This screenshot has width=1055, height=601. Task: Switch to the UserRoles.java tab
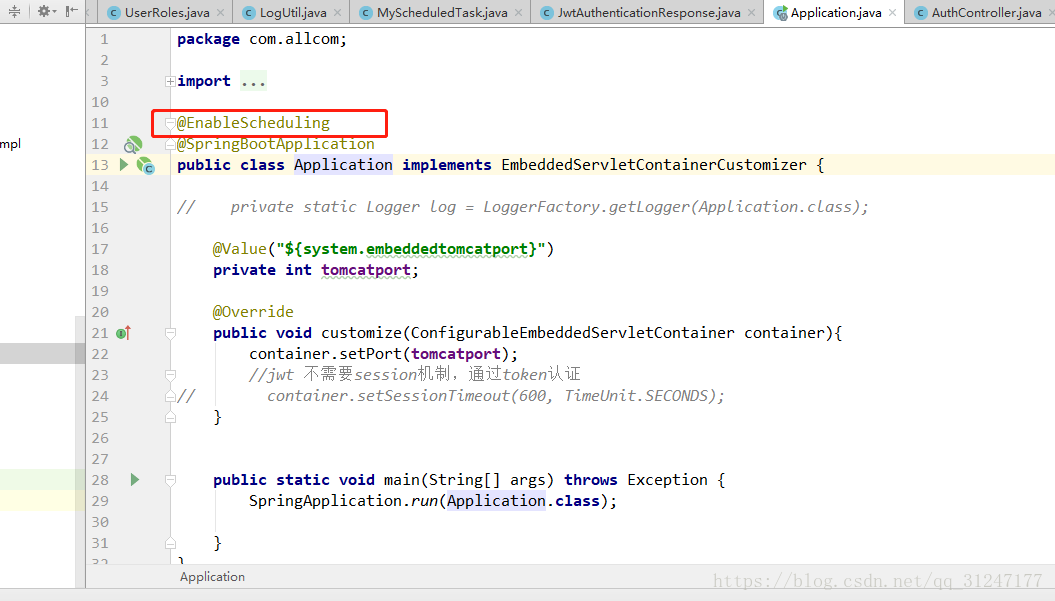pyautogui.click(x=166, y=12)
